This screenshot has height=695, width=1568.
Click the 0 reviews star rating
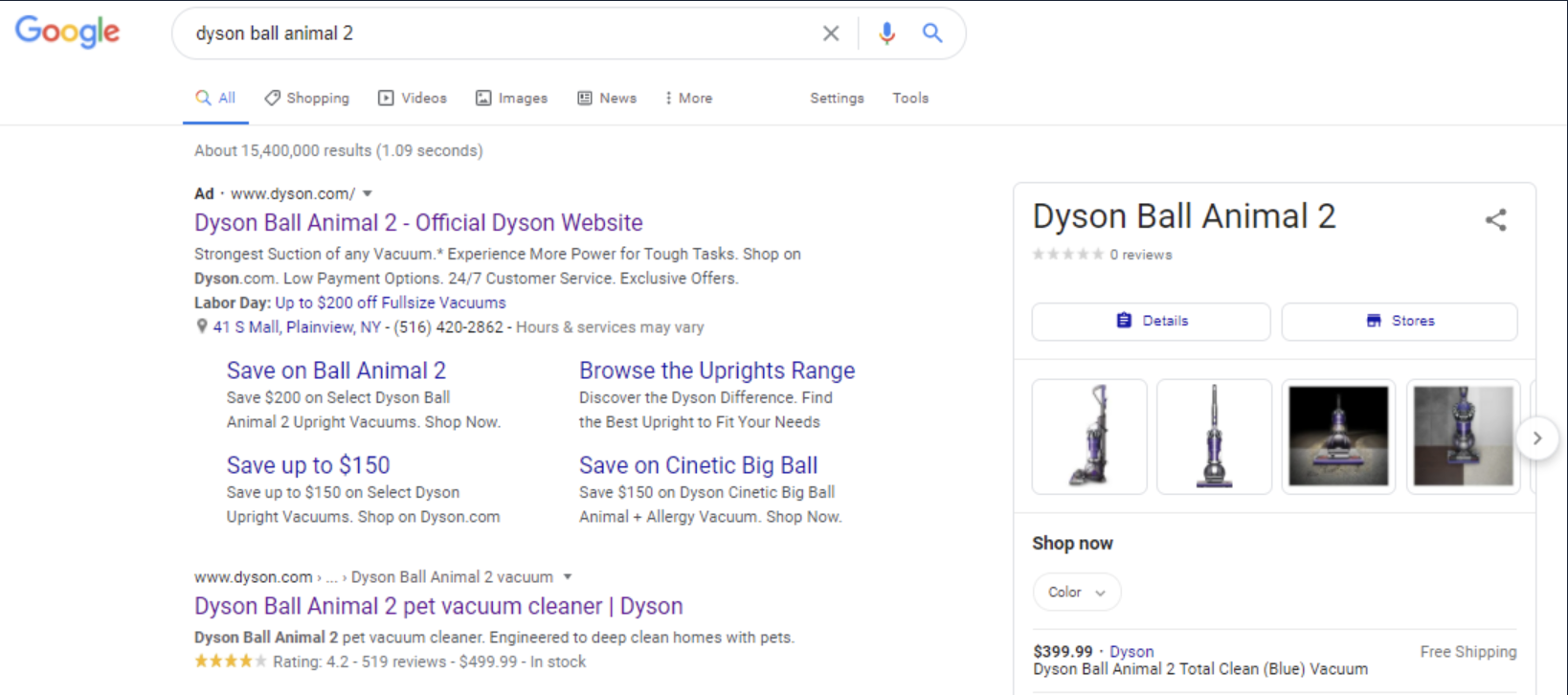pyautogui.click(x=1102, y=255)
